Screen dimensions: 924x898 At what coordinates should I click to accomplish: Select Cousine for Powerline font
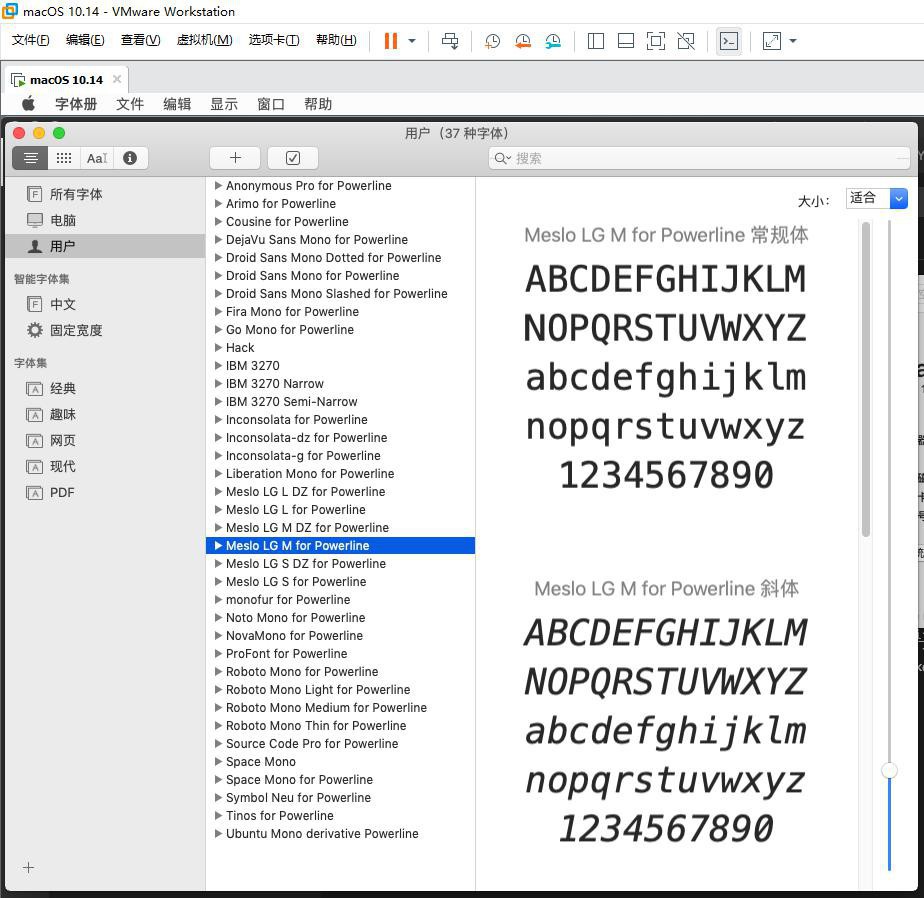pos(340,222)
